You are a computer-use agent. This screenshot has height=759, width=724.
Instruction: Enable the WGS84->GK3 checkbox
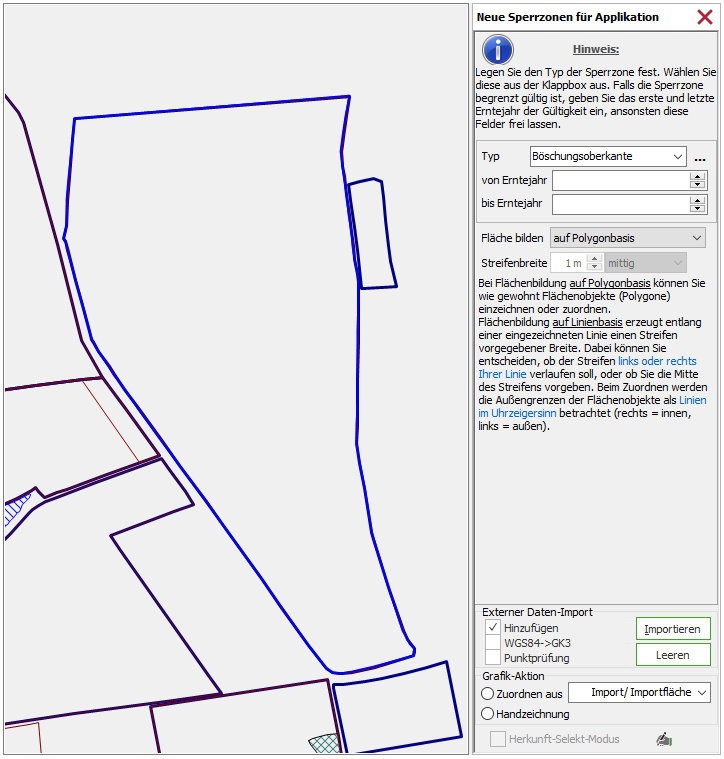tap(493, 643)
